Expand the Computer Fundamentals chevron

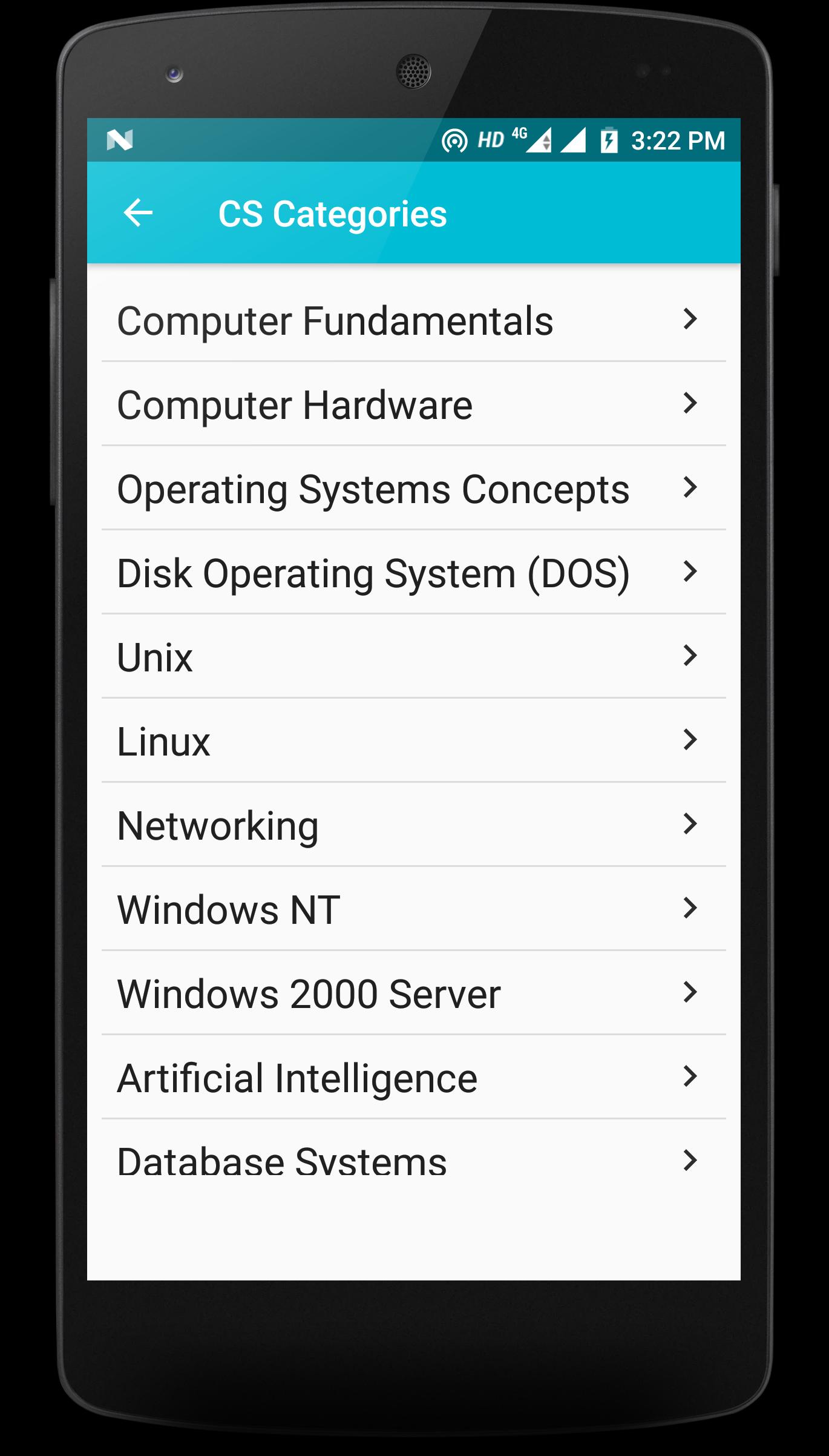[x=689, y=319]
